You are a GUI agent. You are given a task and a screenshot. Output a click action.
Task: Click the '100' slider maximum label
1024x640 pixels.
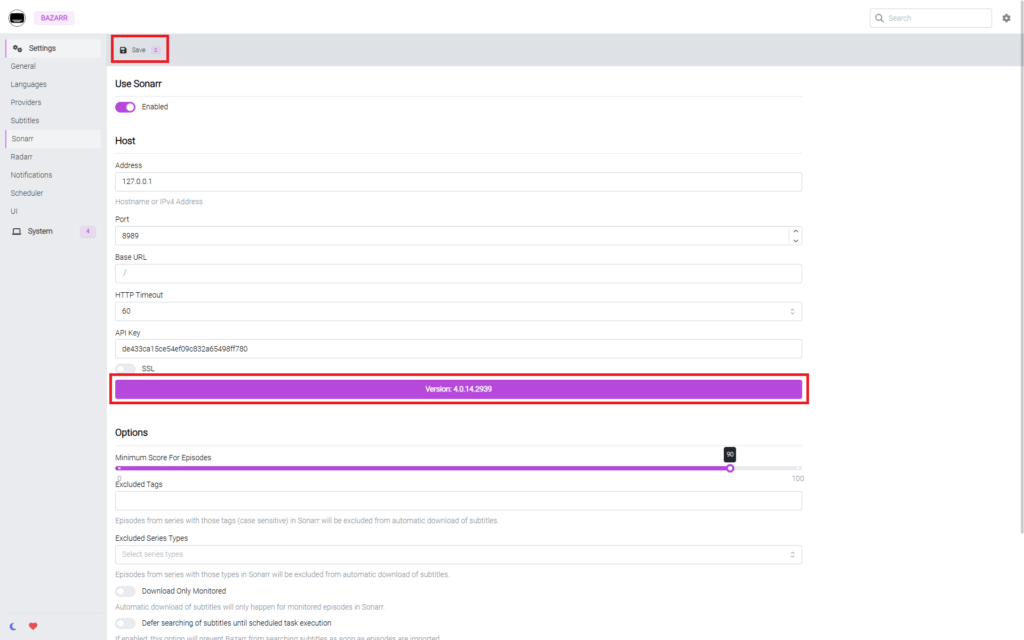(797, 479)
